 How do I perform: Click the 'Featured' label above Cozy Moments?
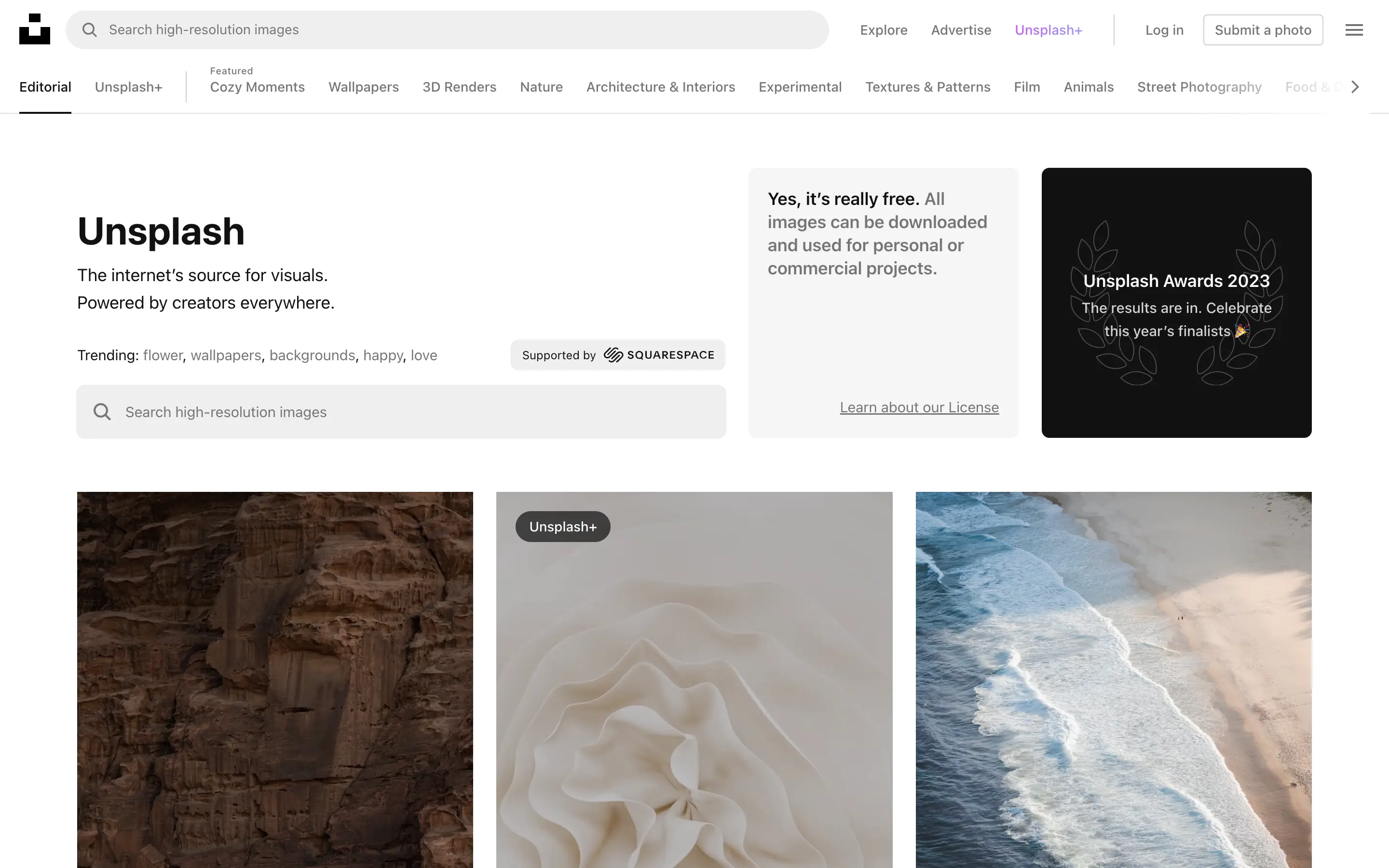(x=231, y=70)
